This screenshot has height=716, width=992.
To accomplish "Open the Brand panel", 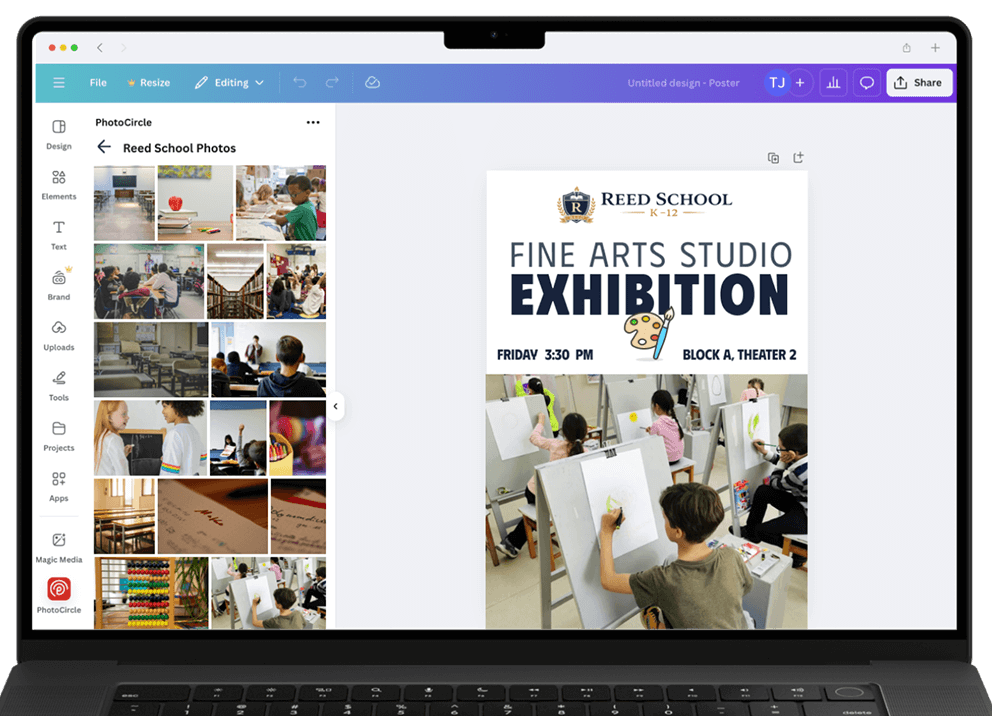I will click(x=58, y=285).
